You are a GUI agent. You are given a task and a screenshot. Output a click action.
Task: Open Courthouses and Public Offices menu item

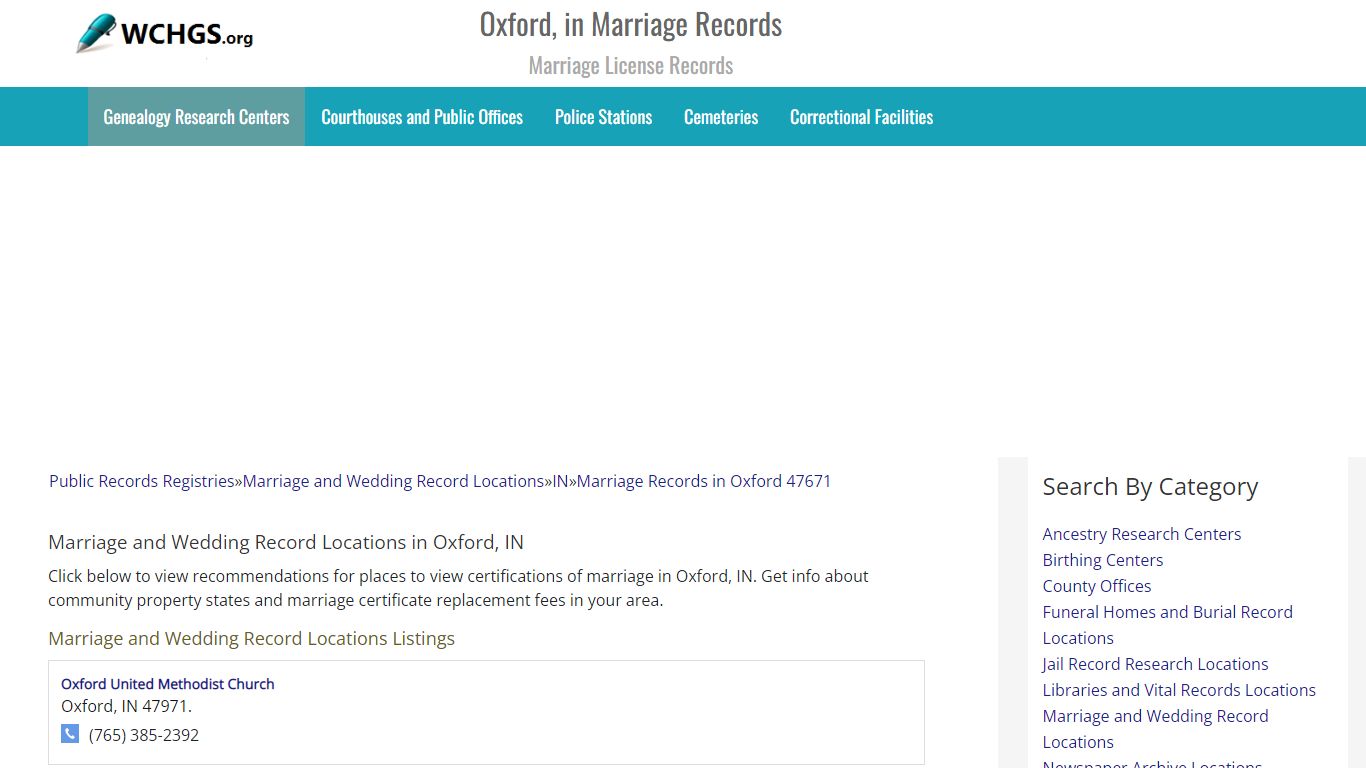click(422, 117)
